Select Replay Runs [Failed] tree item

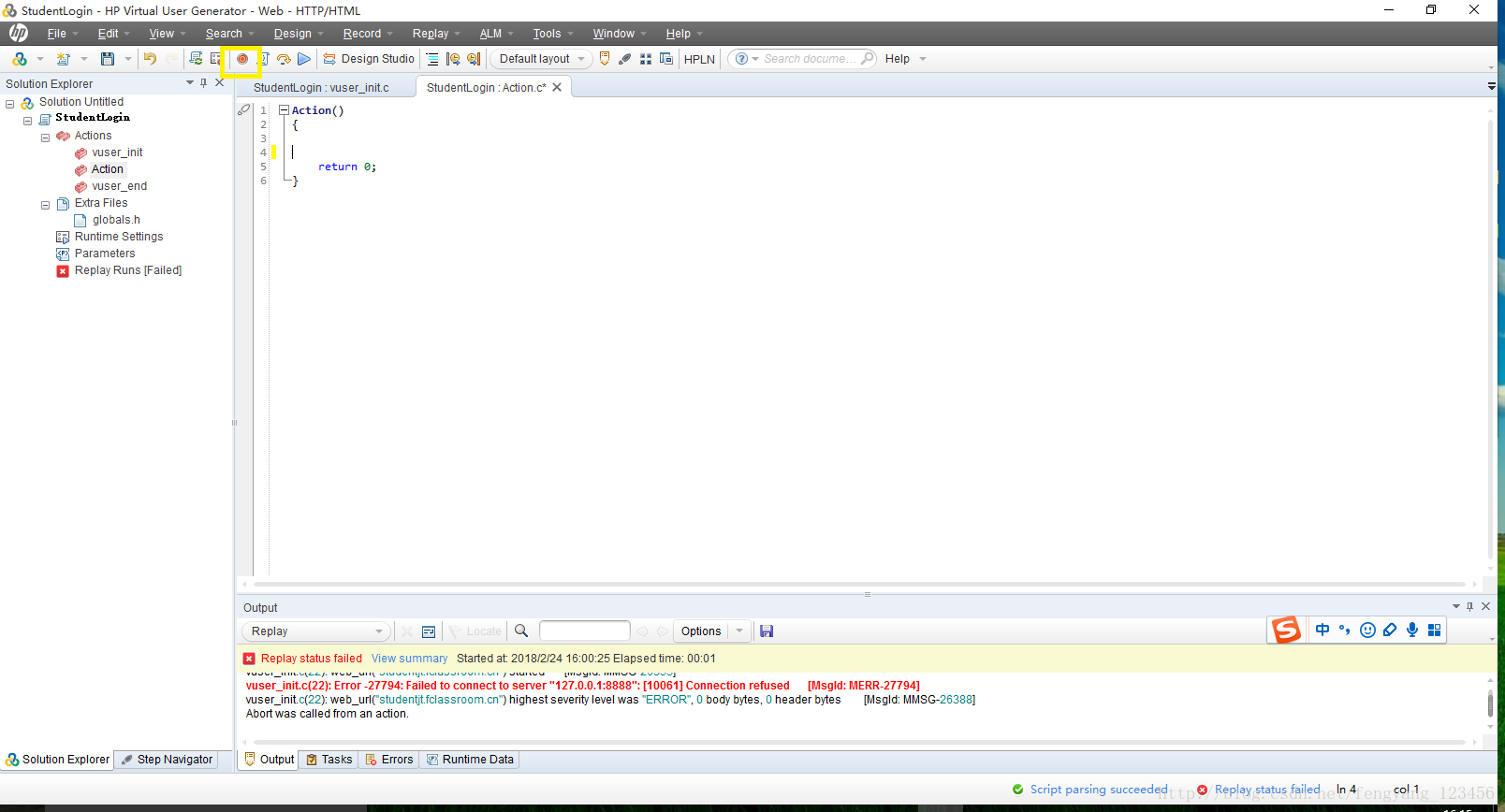(x=128, y=270)
